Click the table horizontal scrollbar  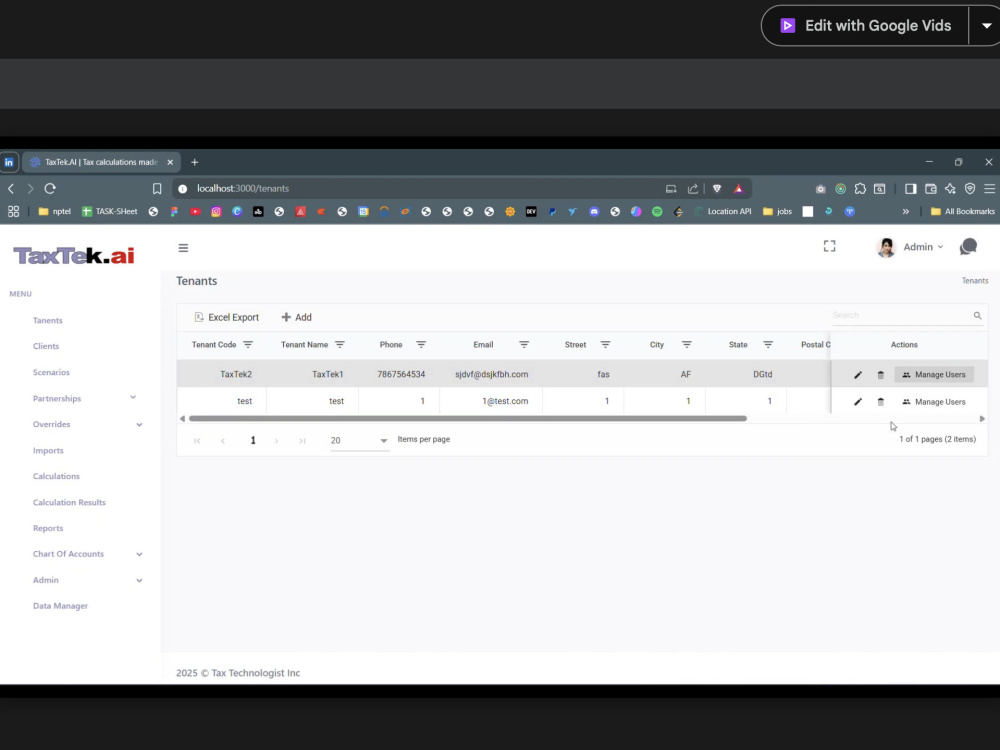click(467, 418)
